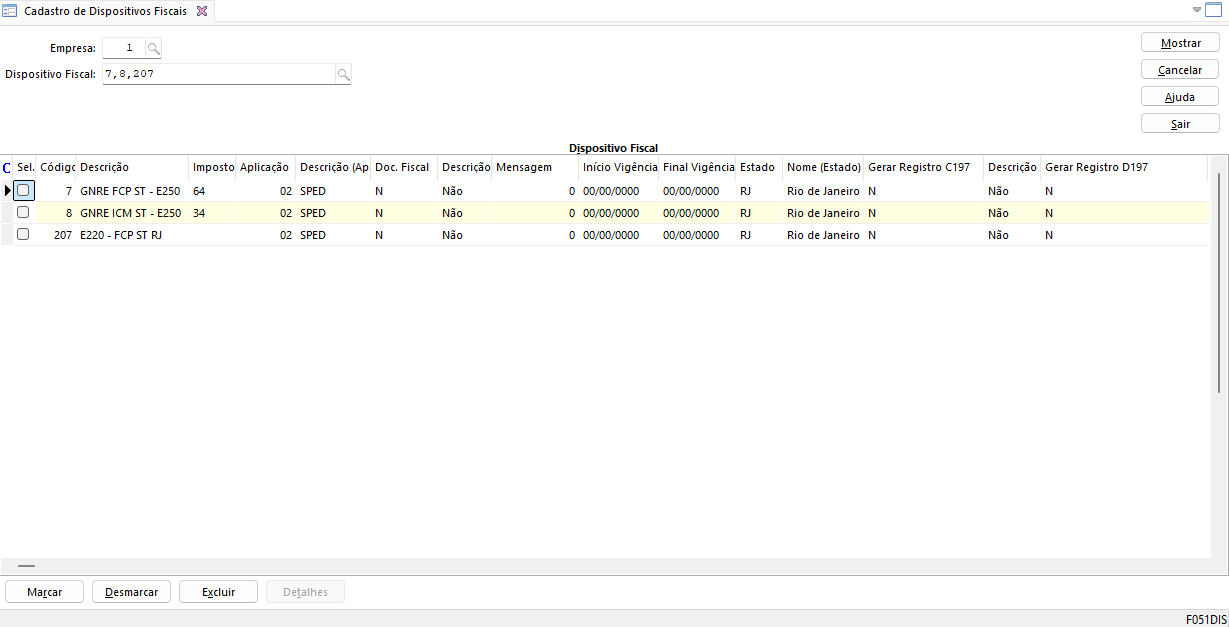
Task: Click the Sel. column header
Action: (26, 167)
